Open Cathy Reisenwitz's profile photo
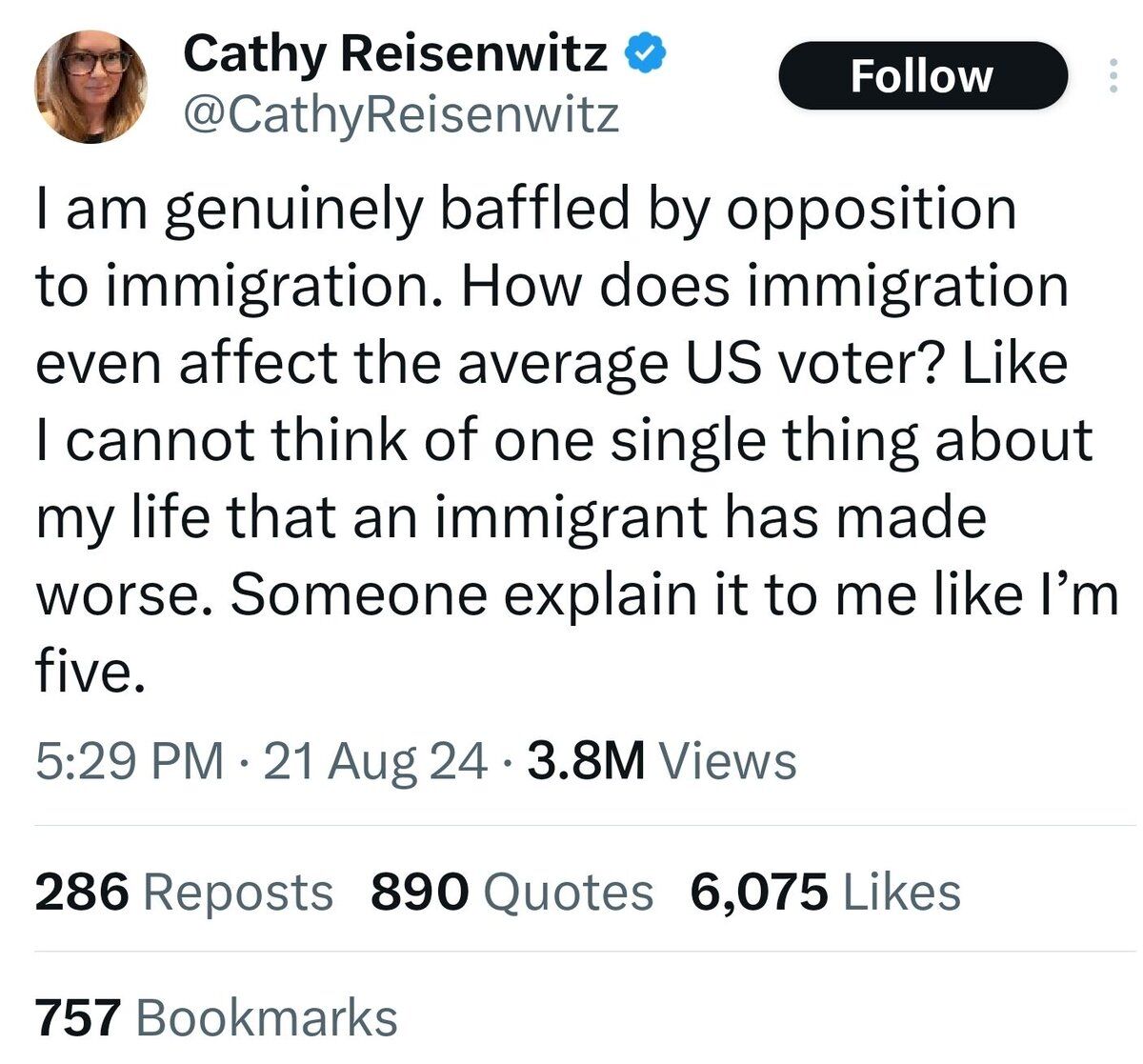This screenshot has width=1143, height=1064. 91,86
